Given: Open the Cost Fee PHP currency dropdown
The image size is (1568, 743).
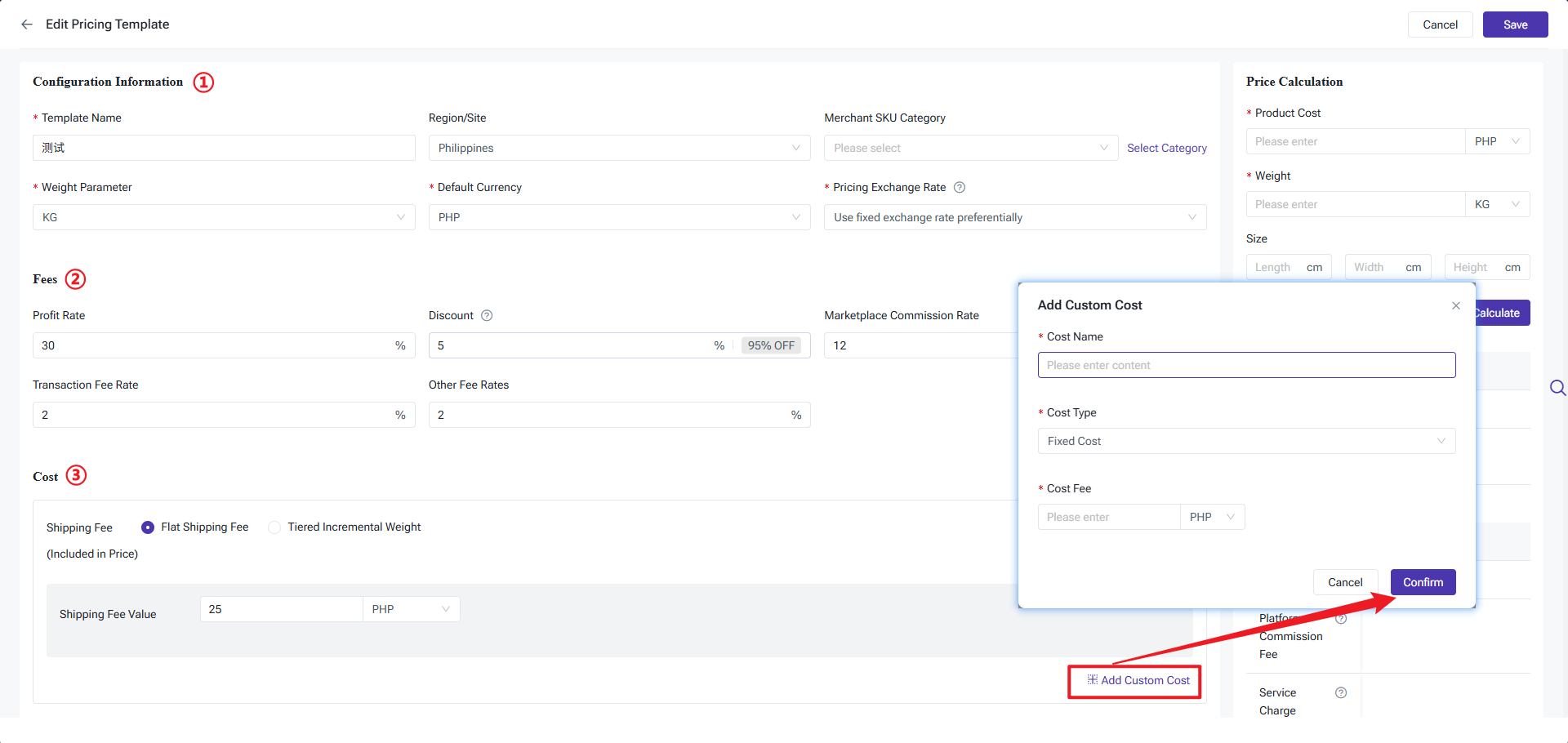Looking at the screenshot, I should [x=1212, y=517].
